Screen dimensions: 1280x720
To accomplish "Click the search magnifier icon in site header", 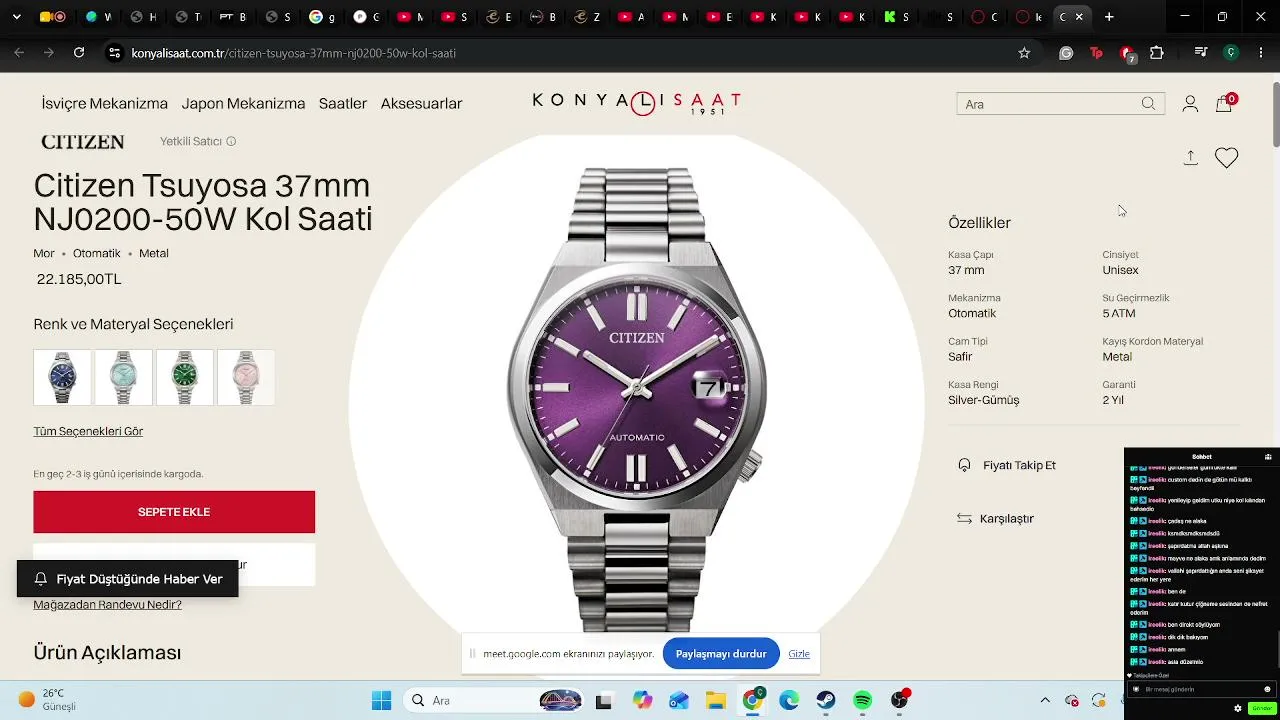I will (x=1148, y=104).
